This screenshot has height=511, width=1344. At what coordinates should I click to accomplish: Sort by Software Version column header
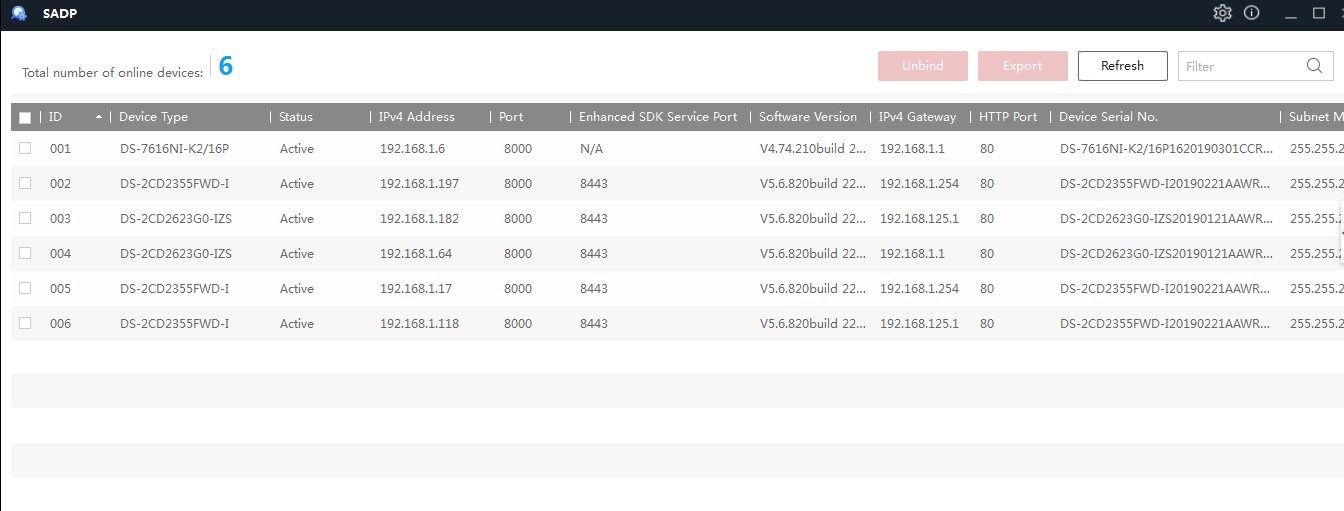click(807, 117)
